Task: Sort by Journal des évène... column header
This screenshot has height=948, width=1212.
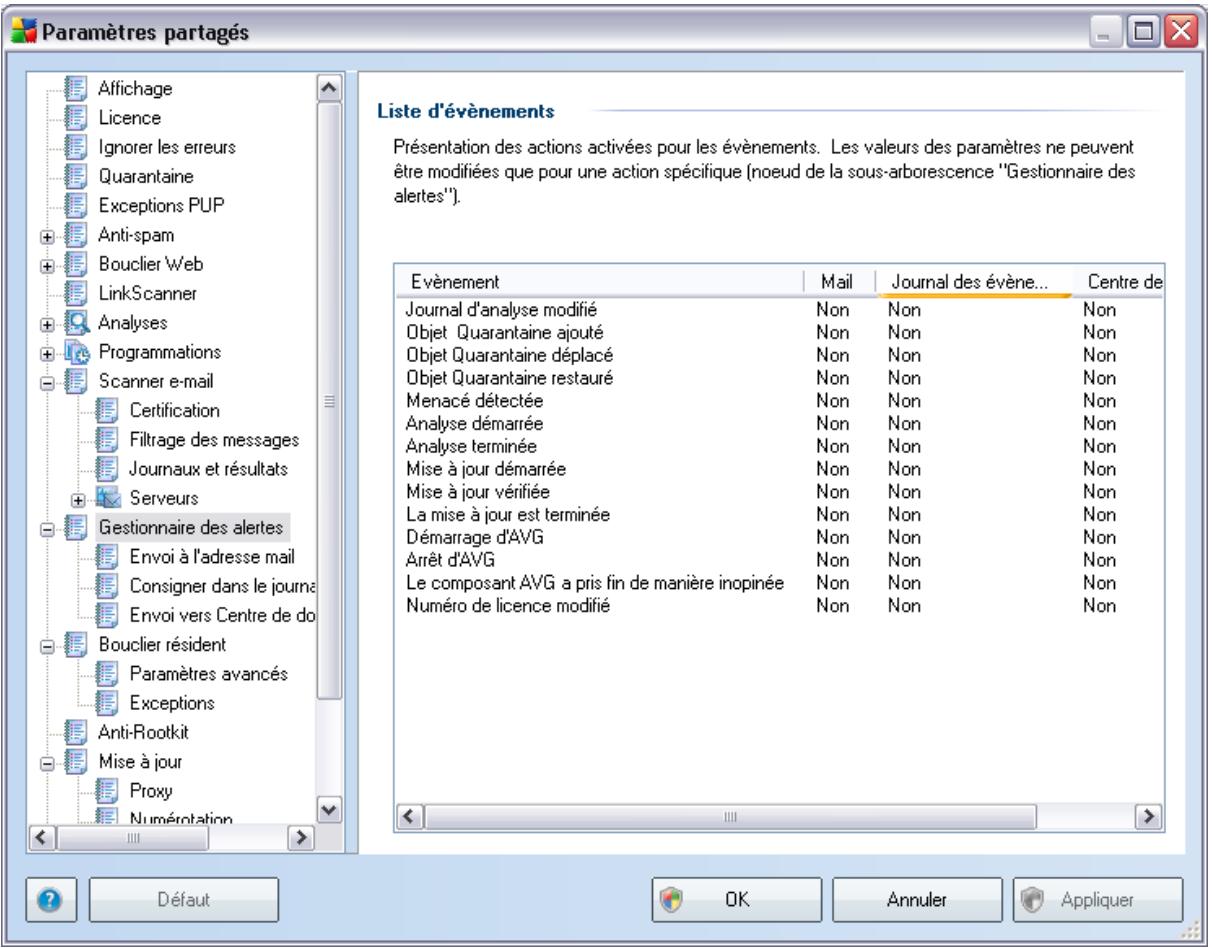Action: pos(973,282)
